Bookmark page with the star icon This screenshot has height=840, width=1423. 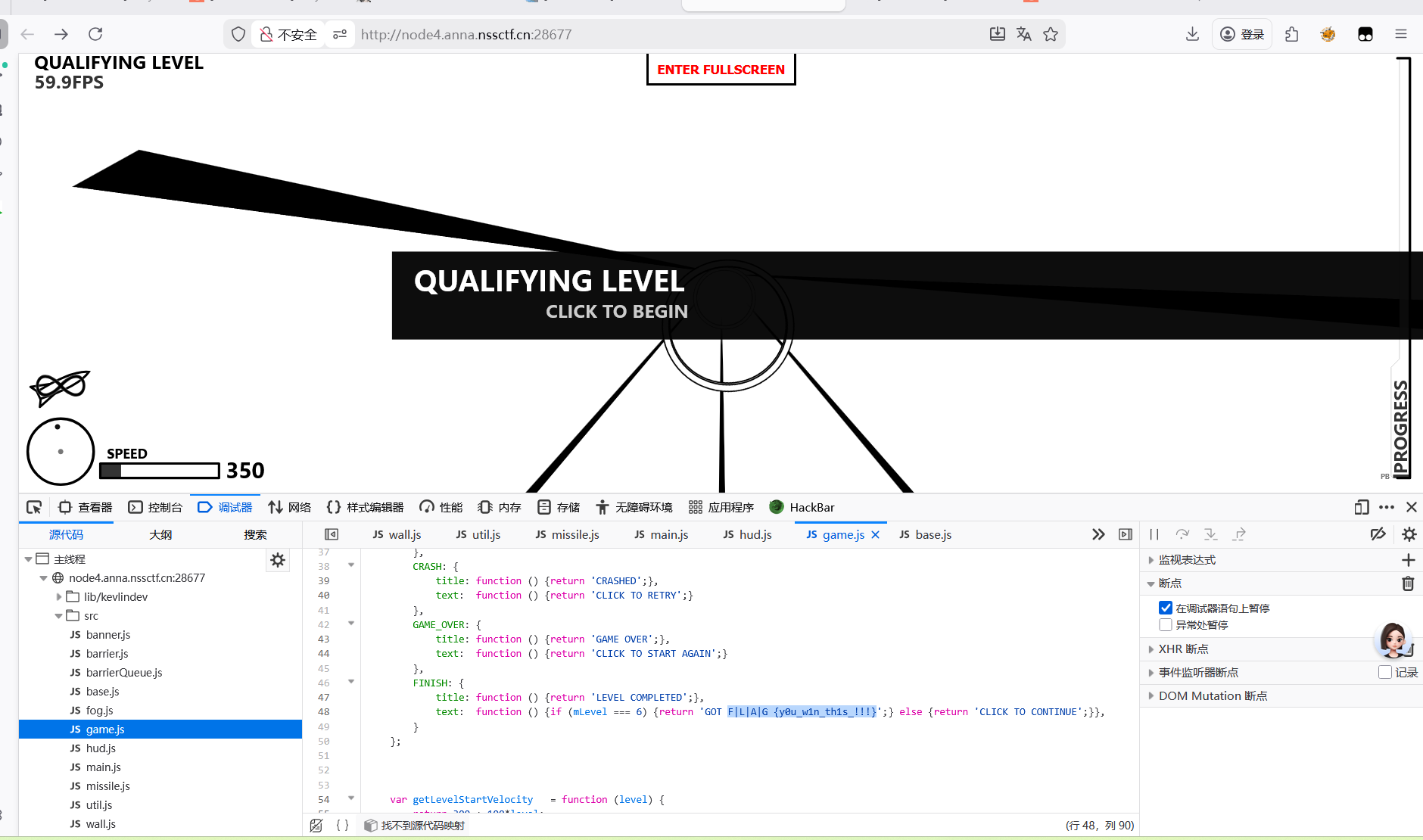1051,34
